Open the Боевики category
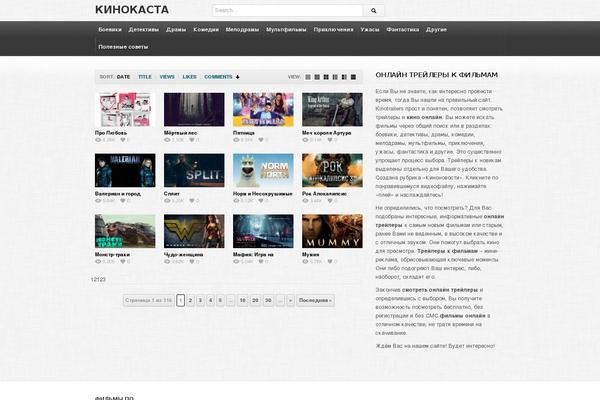Image resolution: width=600 pixels, height=400 pixels. 110,29
